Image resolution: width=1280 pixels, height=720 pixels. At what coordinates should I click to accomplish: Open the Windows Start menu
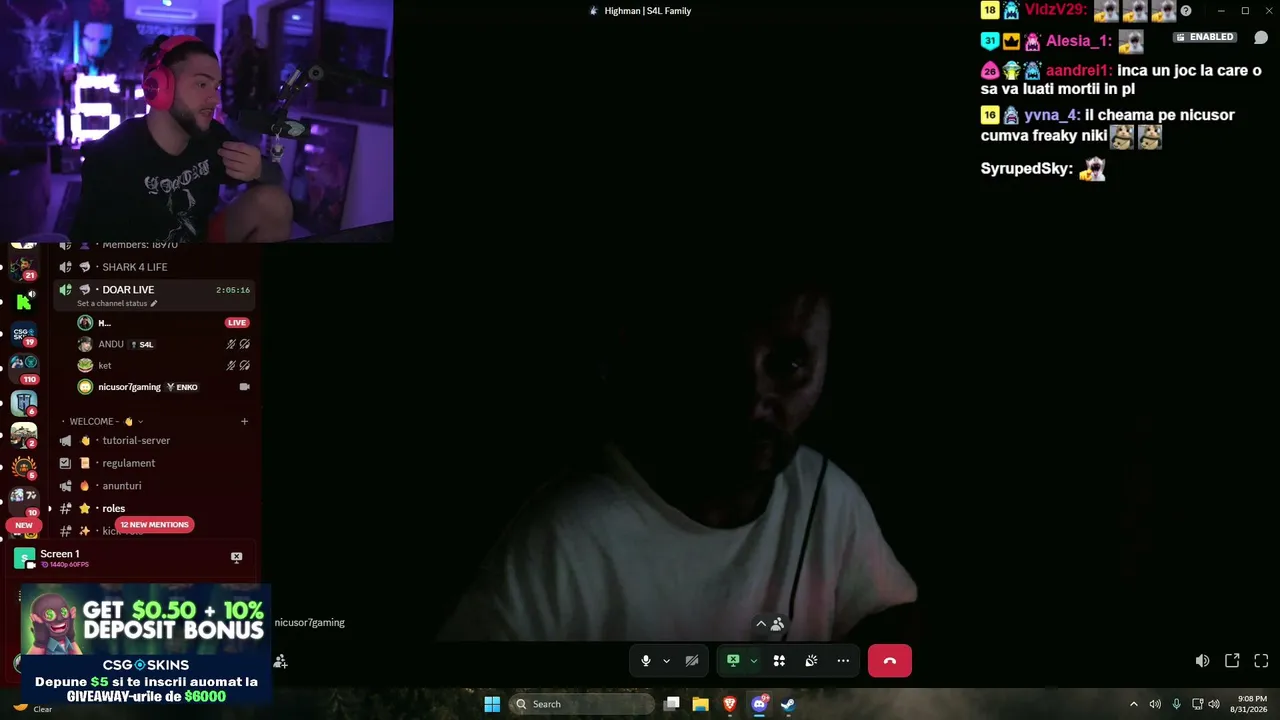492,704
